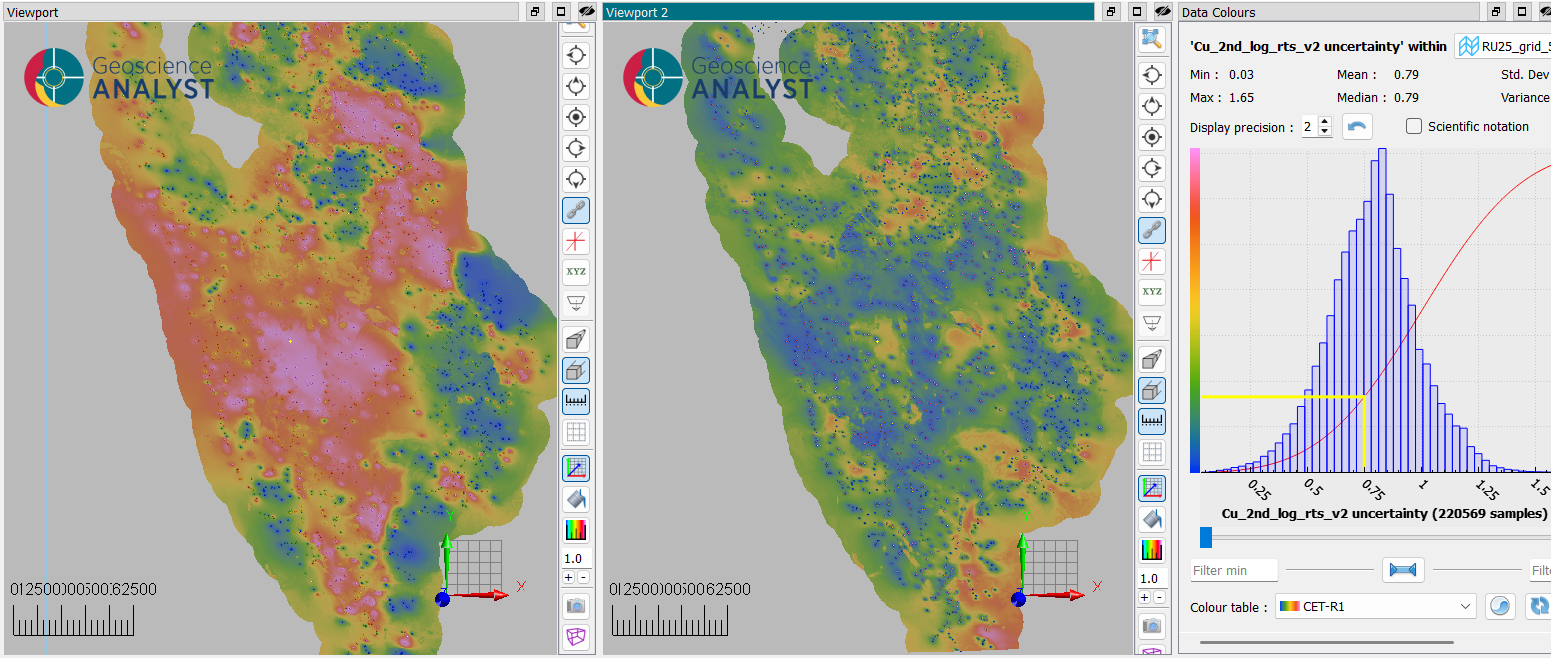Screen dimensions: 1551x658
Task: Open the Colour table CET-R1 dropdown
Action: (x=1375, y=607)
